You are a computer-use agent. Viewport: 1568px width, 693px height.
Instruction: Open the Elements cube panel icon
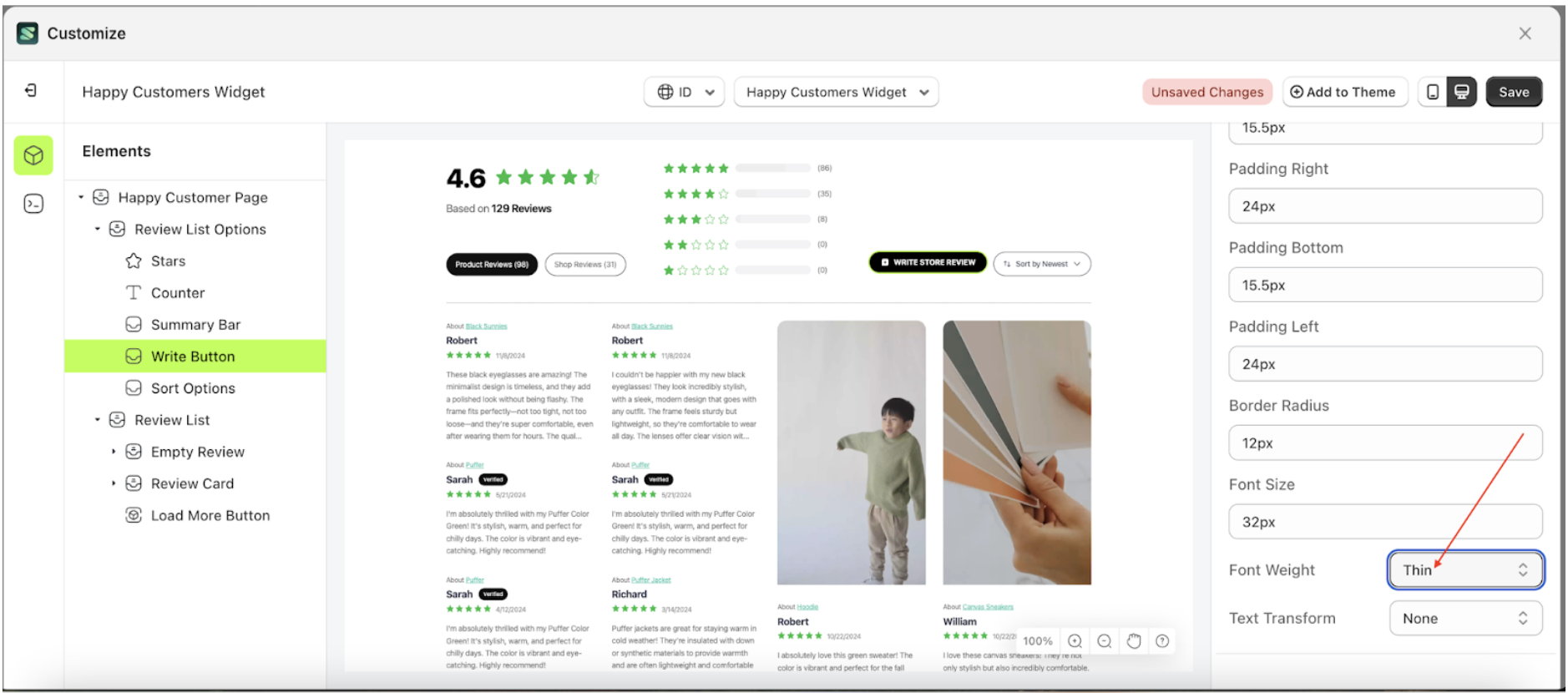coord(33,155)
